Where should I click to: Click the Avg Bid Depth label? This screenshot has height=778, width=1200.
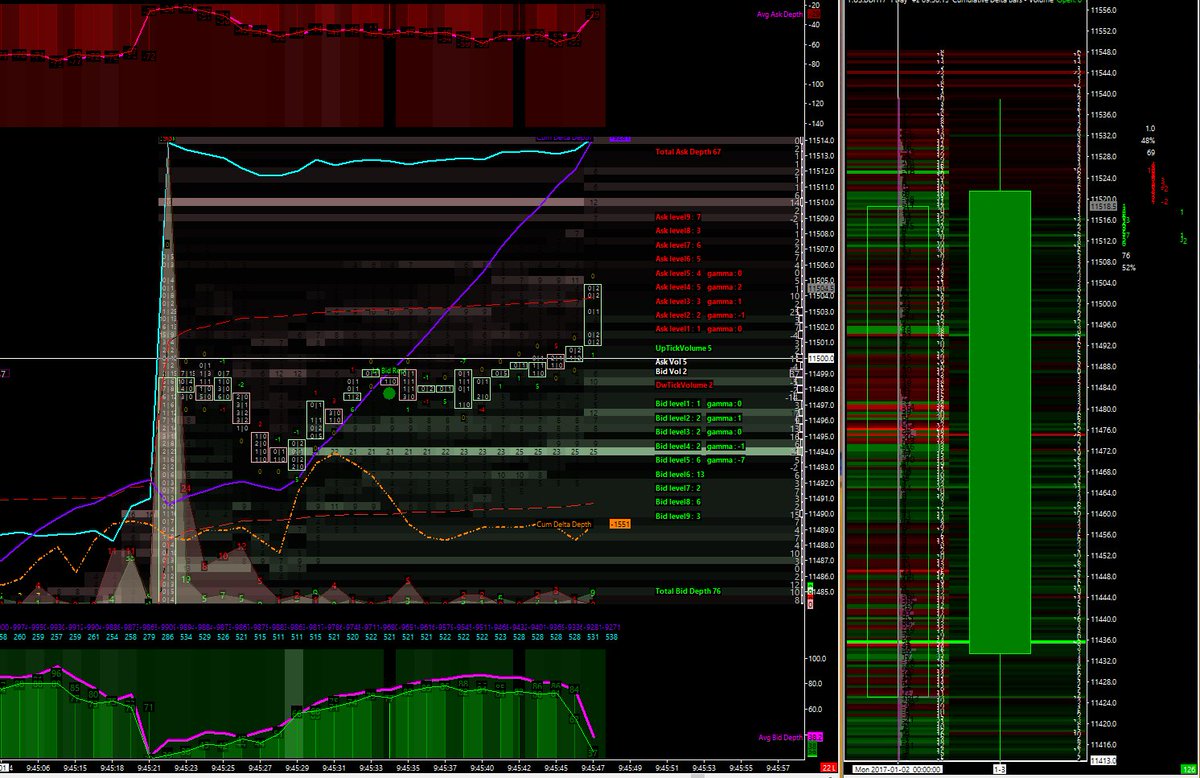[x=778, y=737]
